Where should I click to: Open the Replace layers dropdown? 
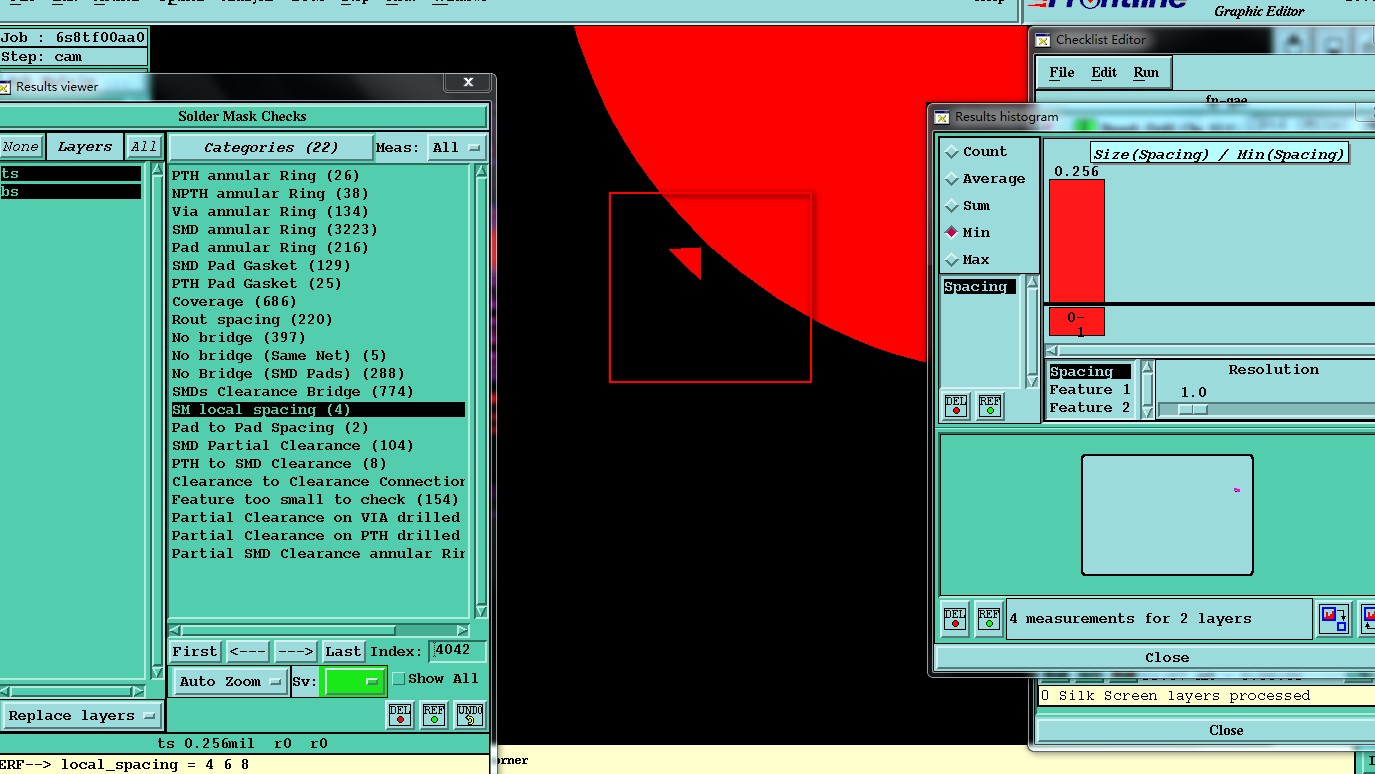click(x=82, y=716)
